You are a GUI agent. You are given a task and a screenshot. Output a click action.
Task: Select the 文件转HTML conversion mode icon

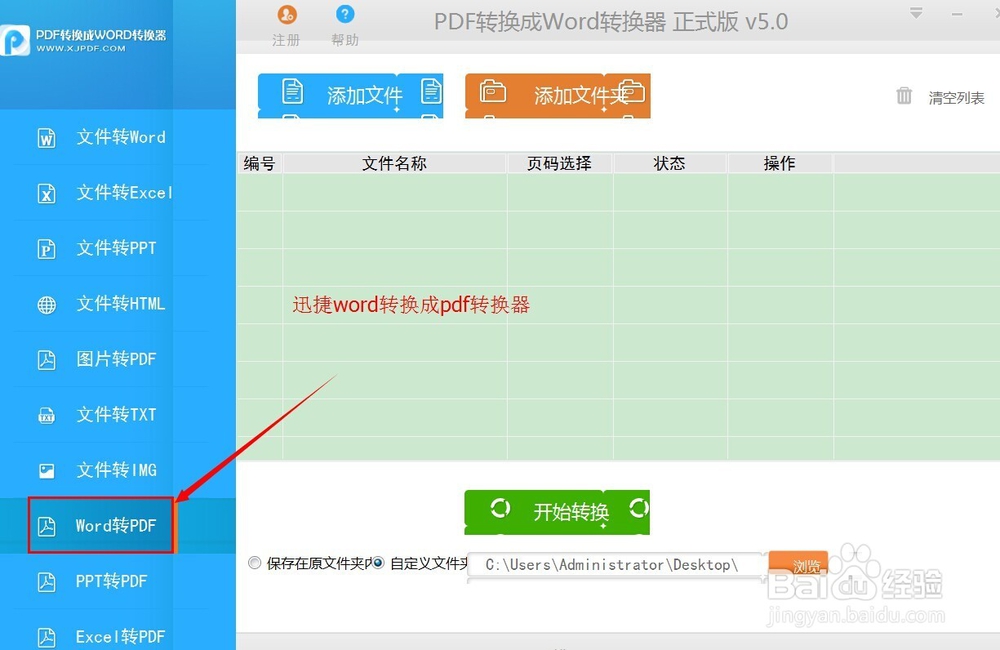47,303
